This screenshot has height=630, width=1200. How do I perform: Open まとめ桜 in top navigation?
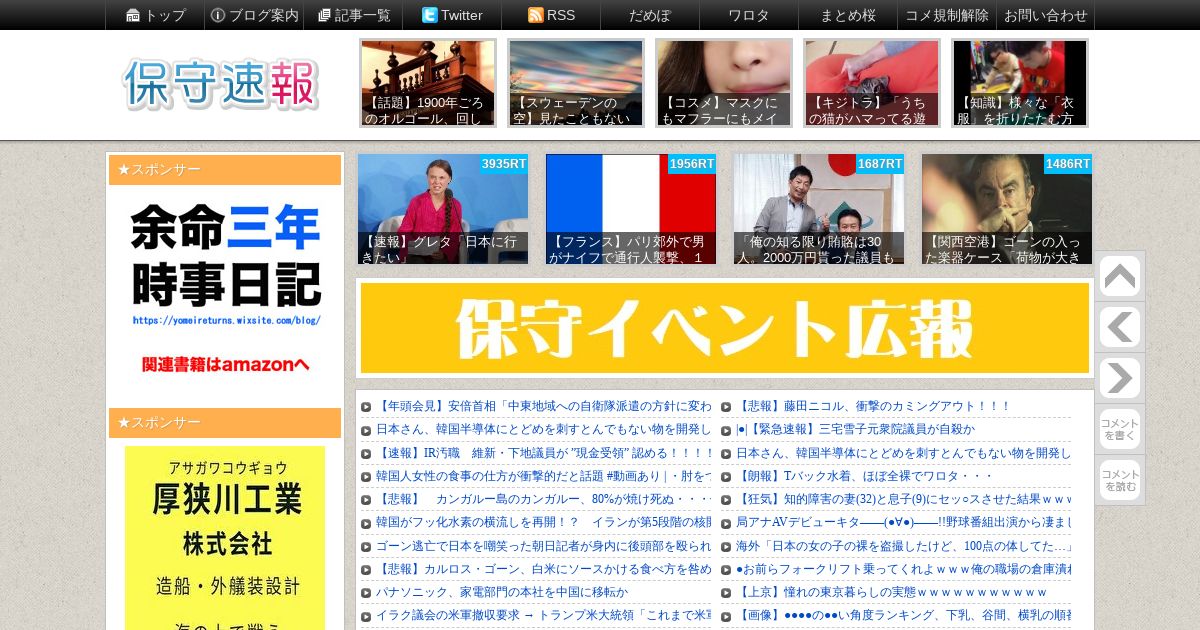848,15
